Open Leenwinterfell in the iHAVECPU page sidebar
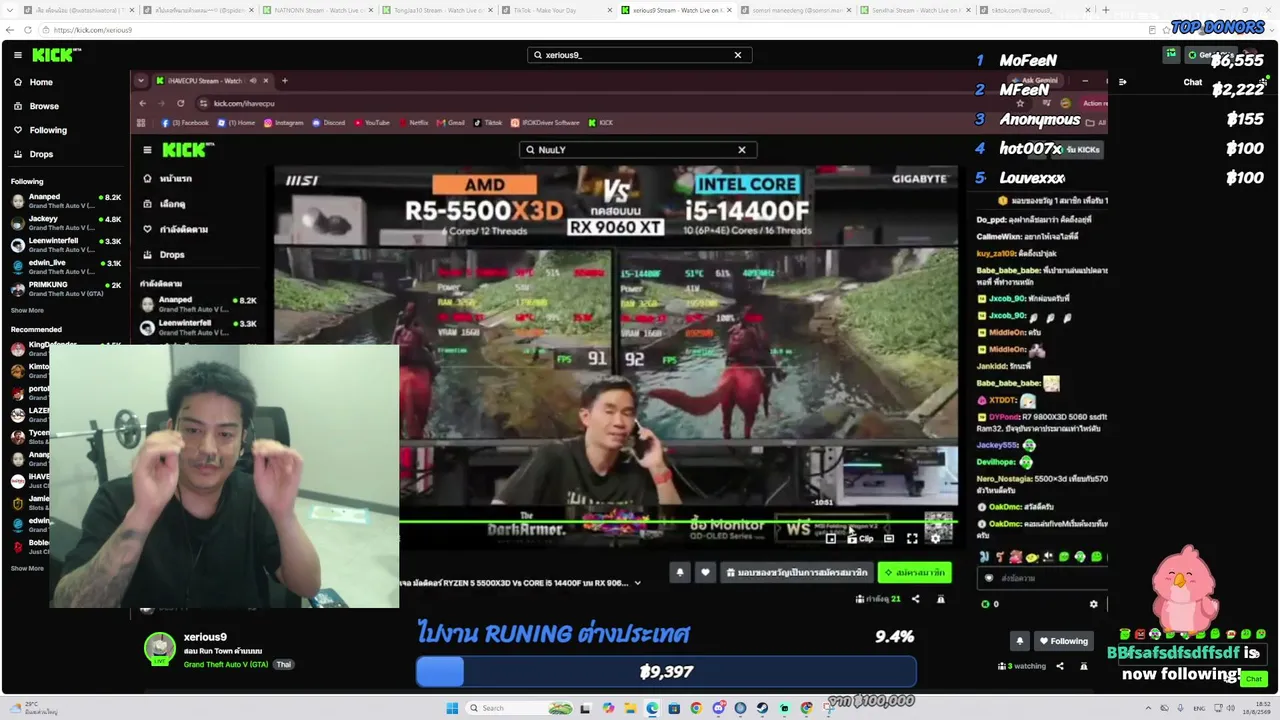Screen dimensions: 1280x720 tap(200, 327)
